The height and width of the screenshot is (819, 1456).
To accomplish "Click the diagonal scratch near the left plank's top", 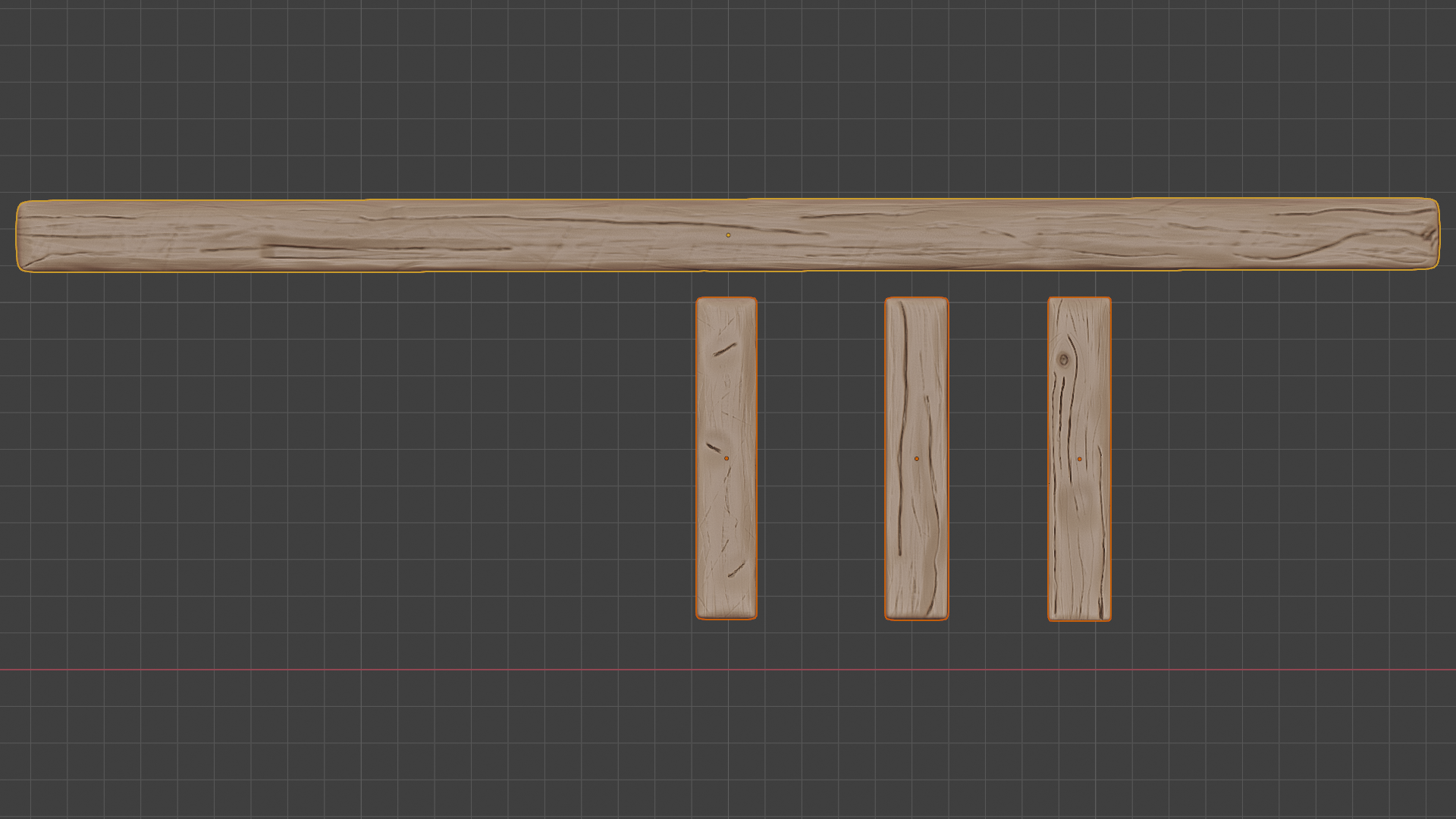I will pos(724,350).
